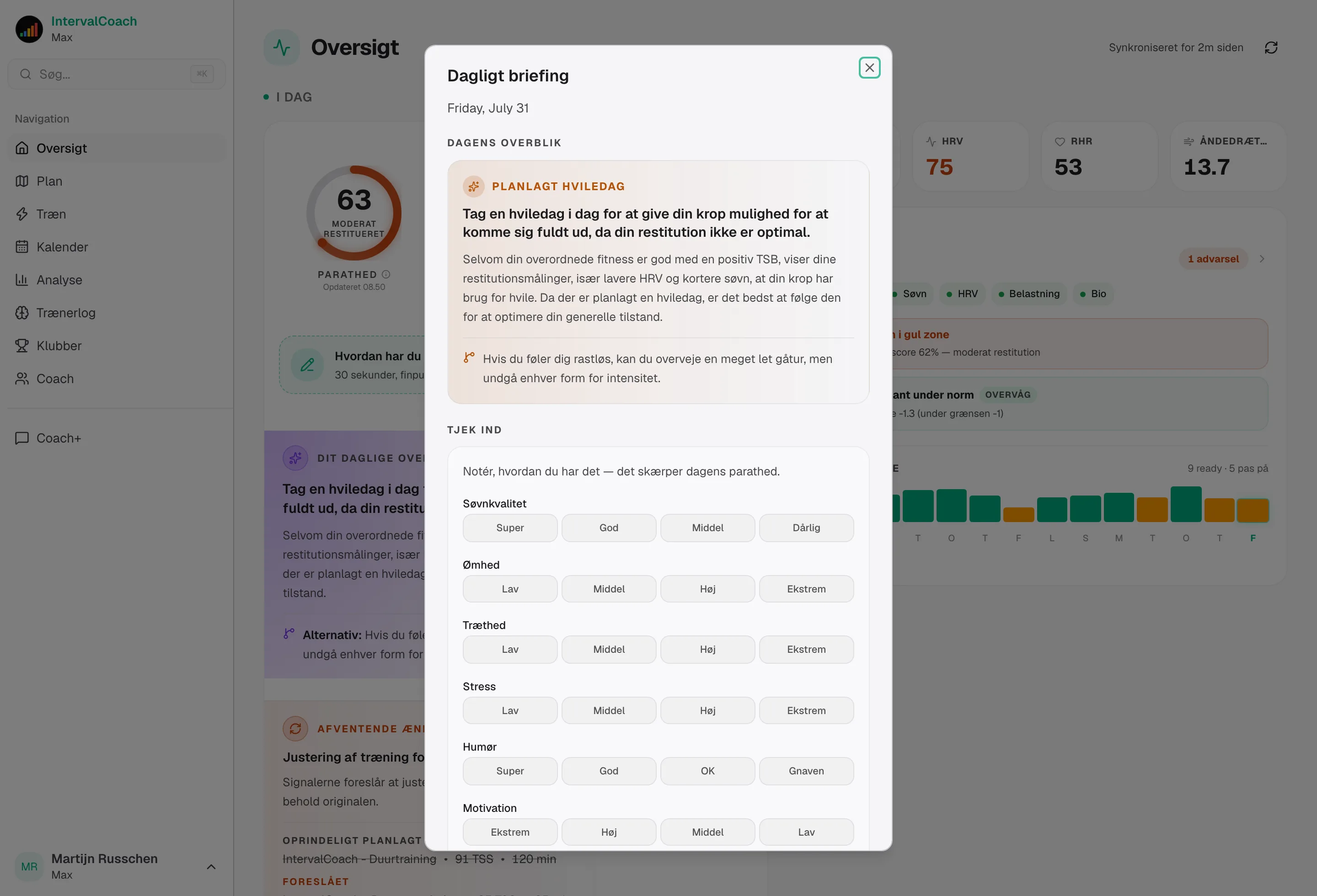Open Klubber in the sidebar
Screen dimensions: 1317x896
coord(117,346)
